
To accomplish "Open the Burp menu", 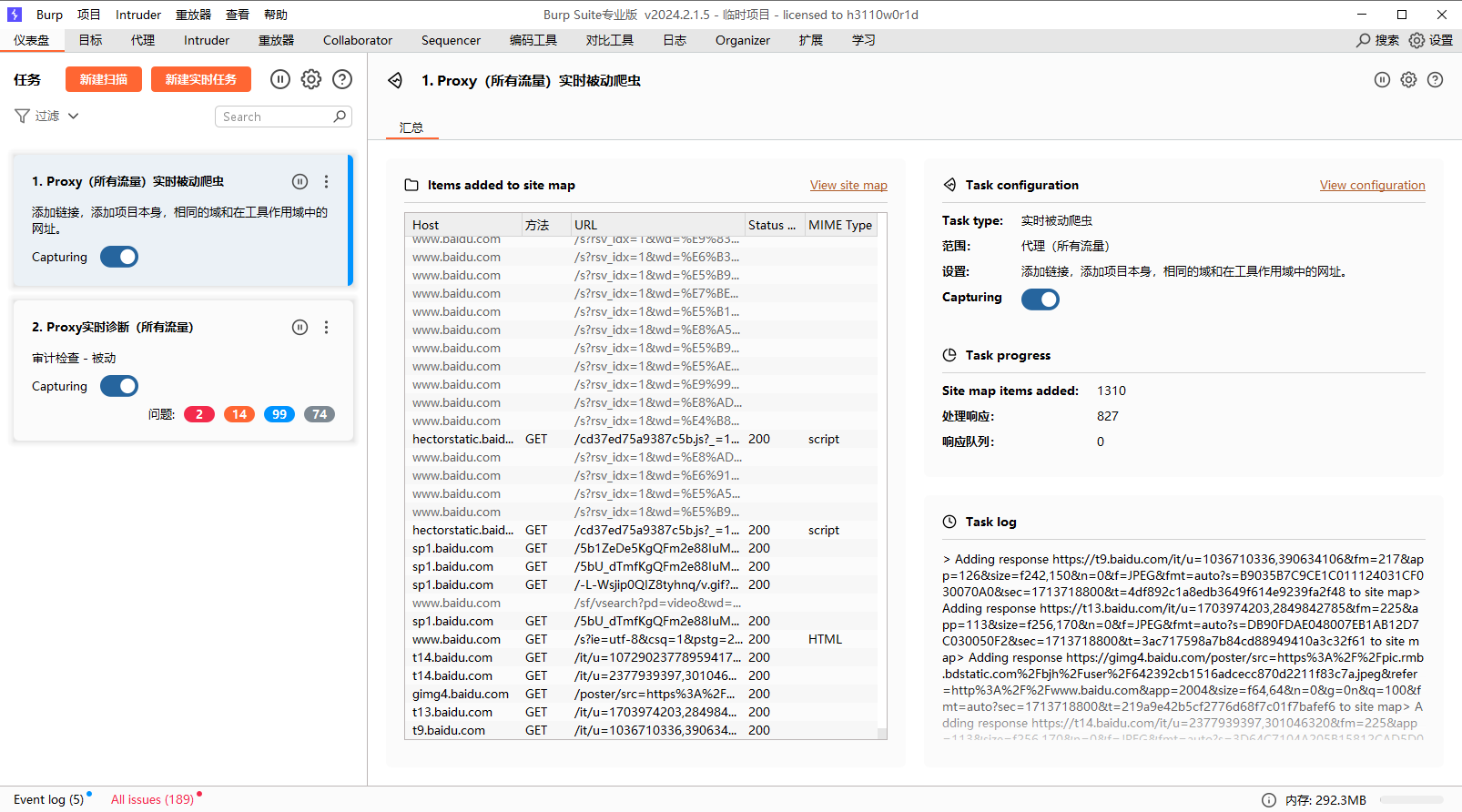I will point(49,15).
